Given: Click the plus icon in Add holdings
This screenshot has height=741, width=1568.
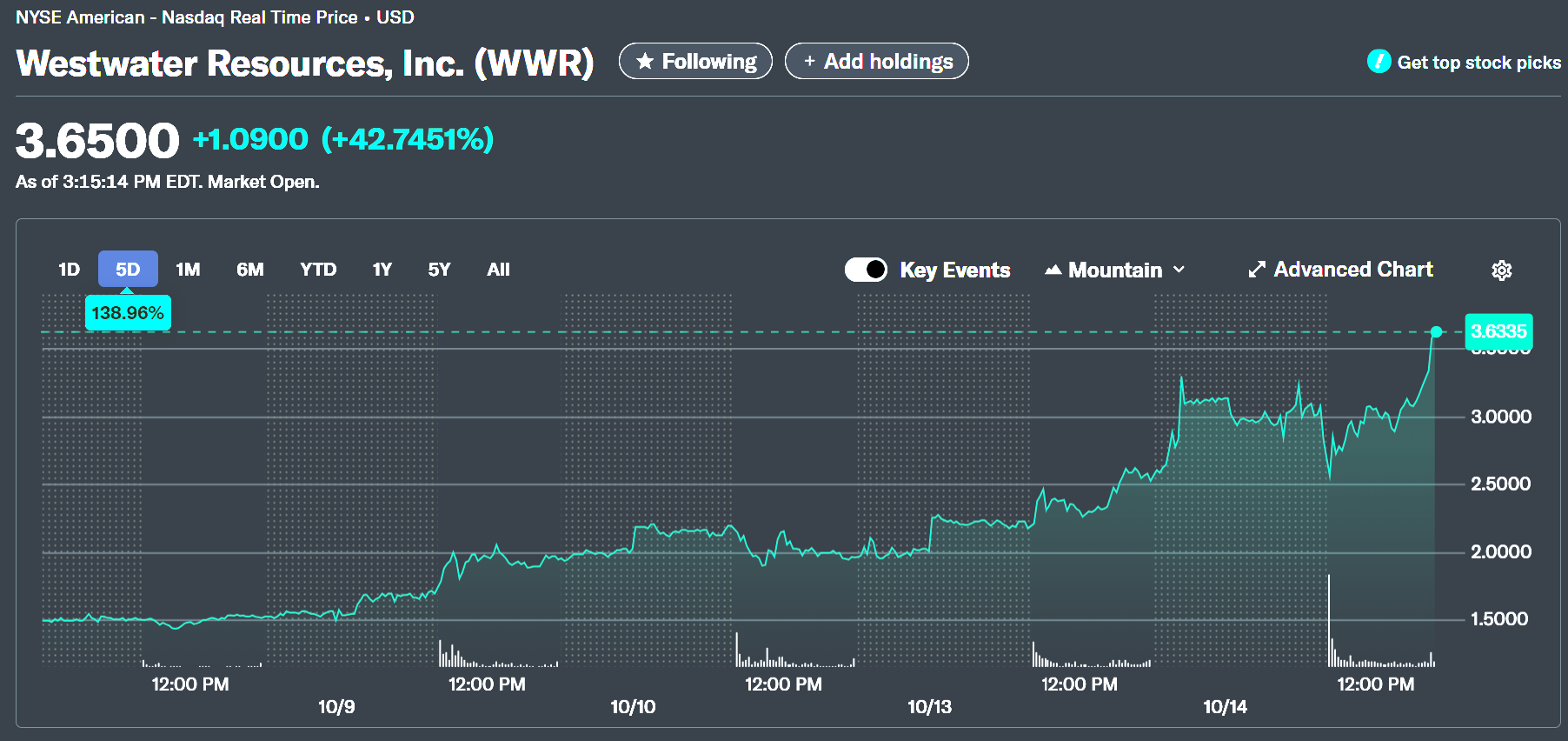Looking at the screenshot, I should [x=809, y=62].
